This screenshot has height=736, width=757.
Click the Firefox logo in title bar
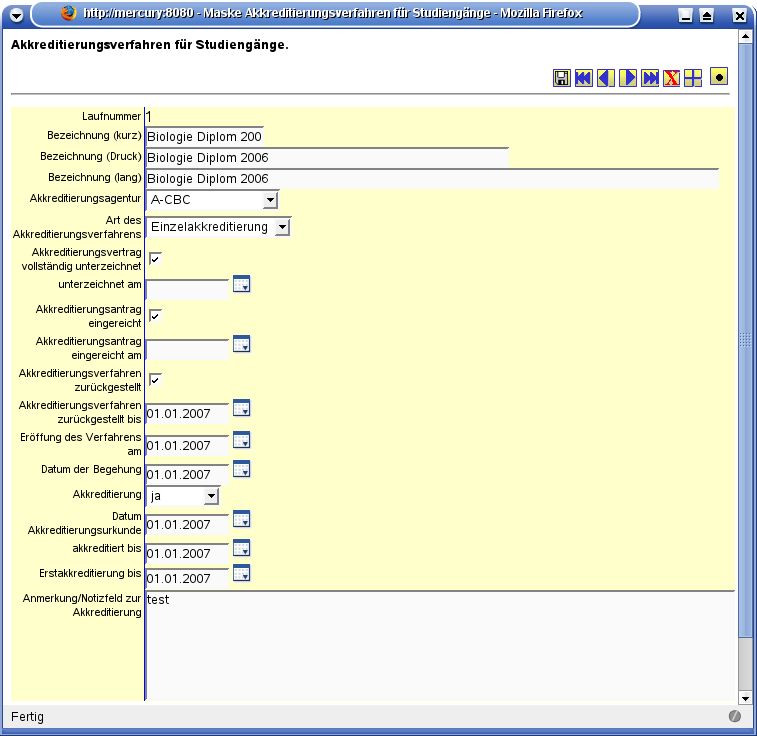[x=69, y=13]
